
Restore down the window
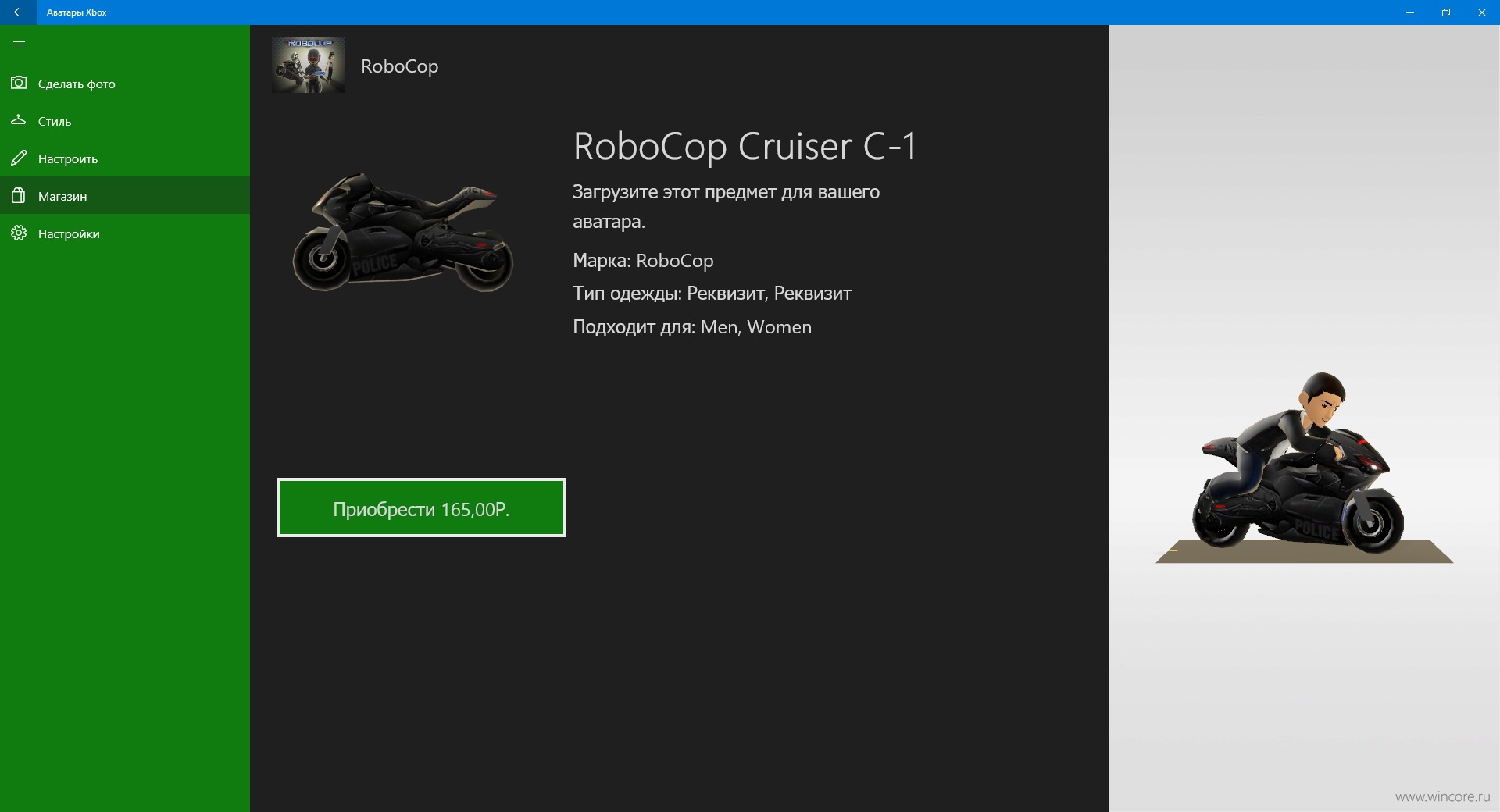point(1446,12)
